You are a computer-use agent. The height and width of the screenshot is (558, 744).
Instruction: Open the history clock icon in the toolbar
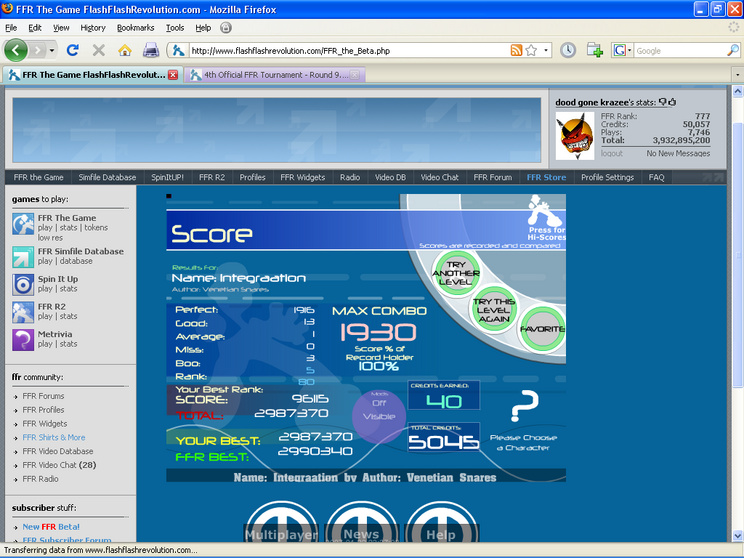567,50
